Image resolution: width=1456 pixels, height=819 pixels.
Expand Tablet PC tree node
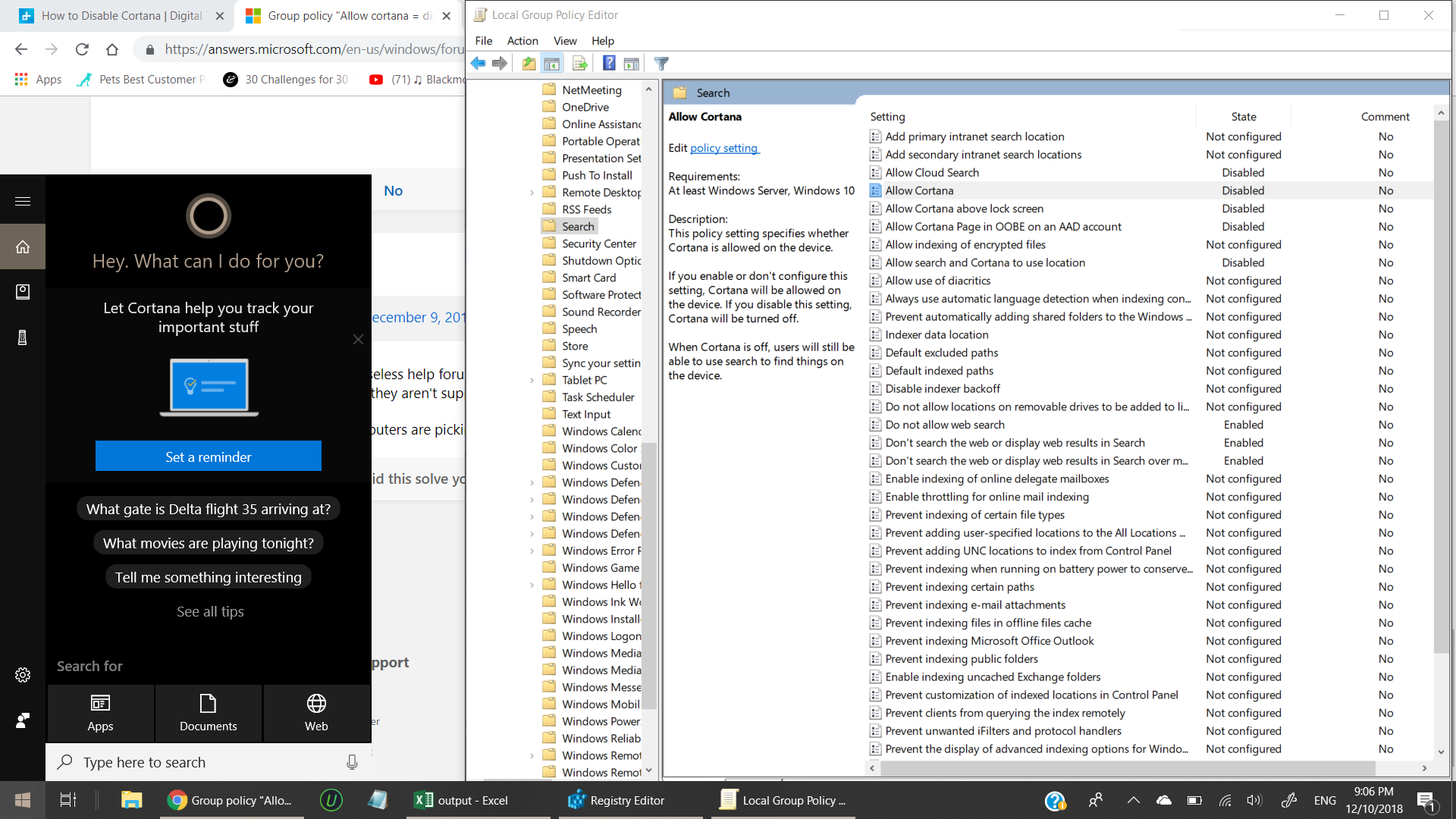[x=532, y=381]
